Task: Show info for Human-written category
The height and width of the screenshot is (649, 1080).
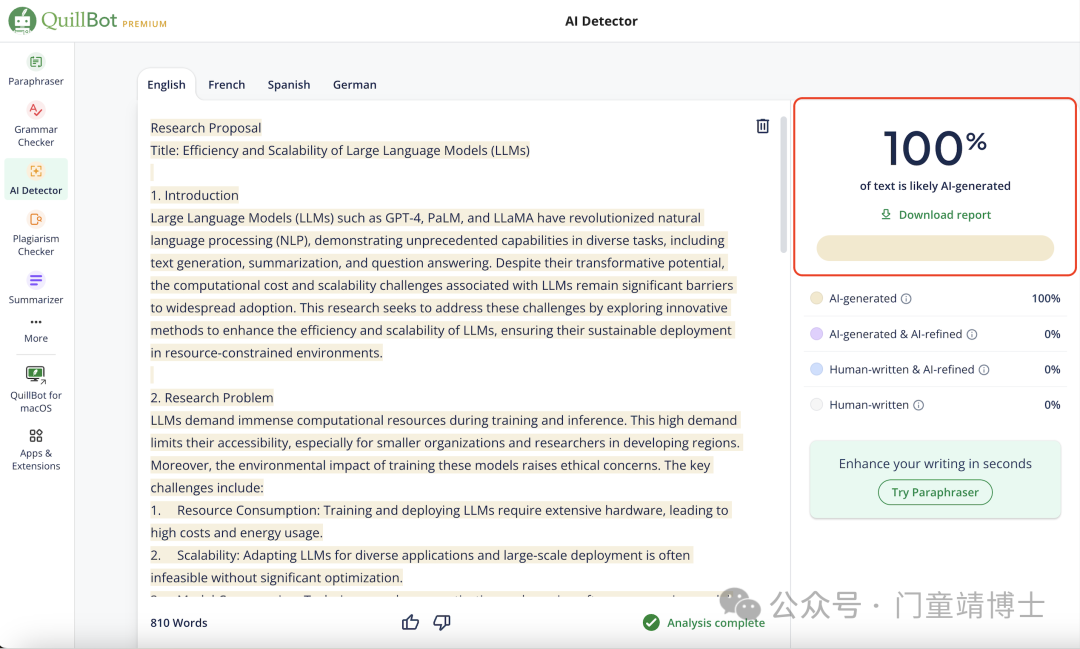Action: coord(919,405)
